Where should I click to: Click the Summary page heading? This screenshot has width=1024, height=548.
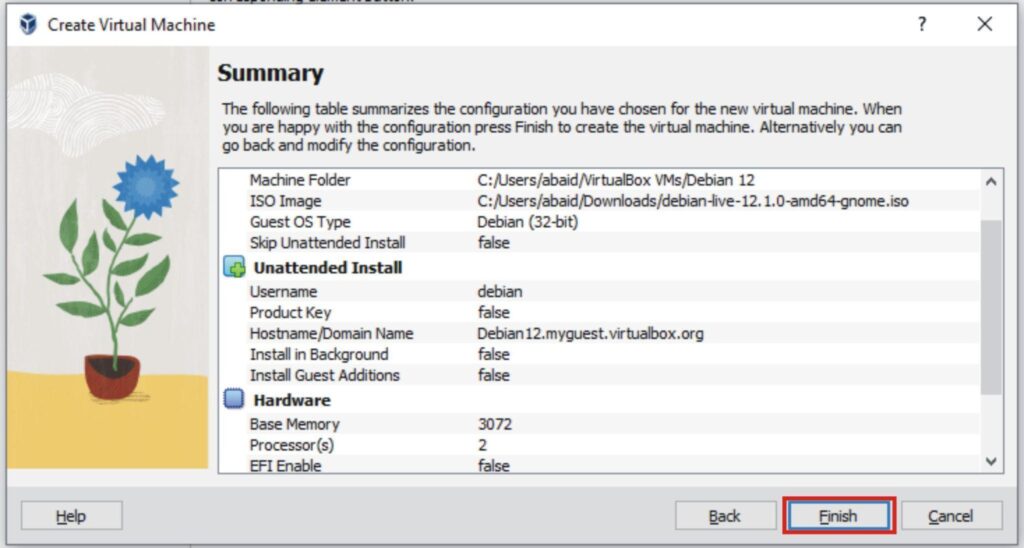[270, 73]
